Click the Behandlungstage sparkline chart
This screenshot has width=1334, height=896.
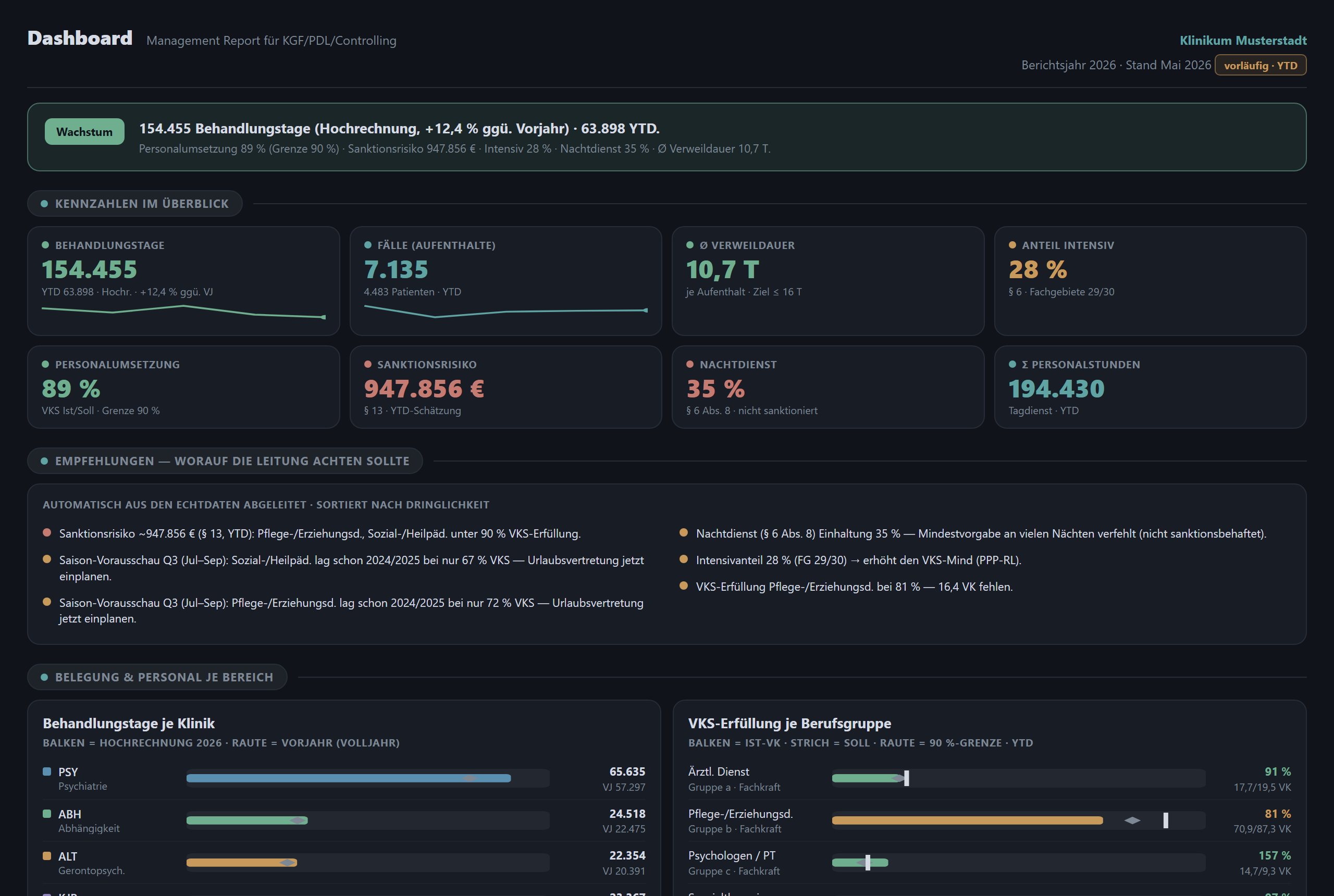tap(183, 312)
